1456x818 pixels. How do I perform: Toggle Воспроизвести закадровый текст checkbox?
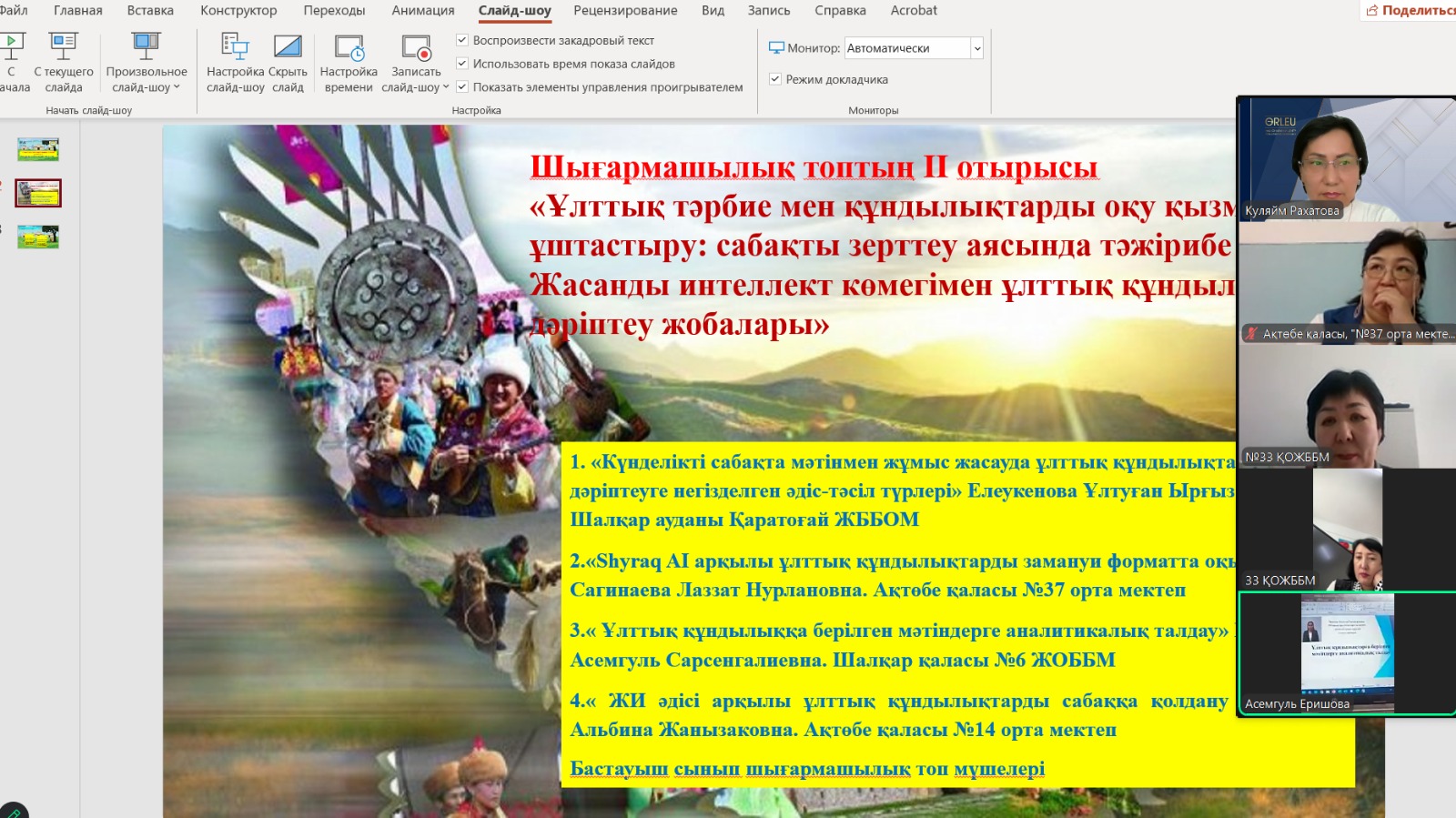point(462,40)
